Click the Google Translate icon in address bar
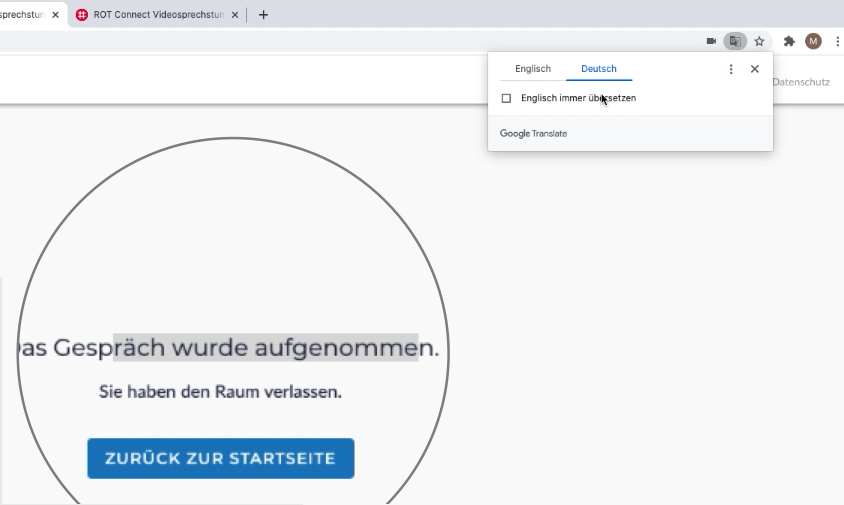The height and width of the screenshot is (505, 844). (x=735, y=41)
